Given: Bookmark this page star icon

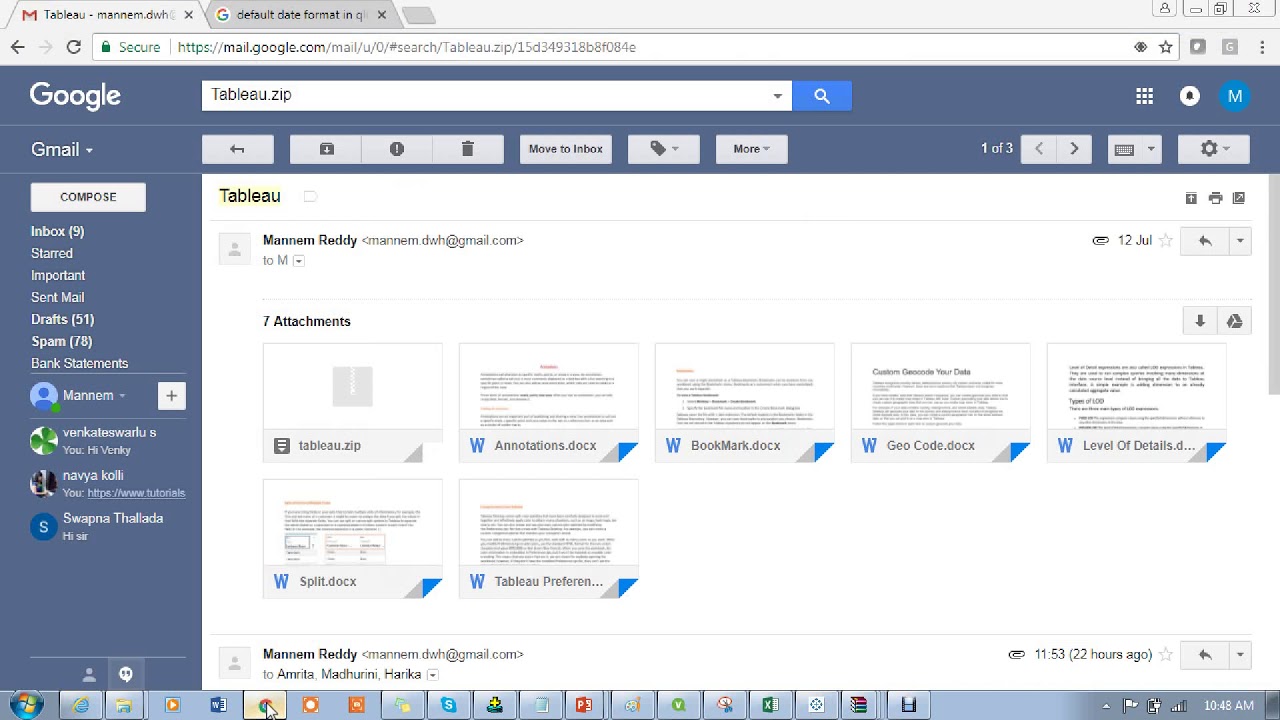Looking at the screenshot, I should (x=1166, y=47).
